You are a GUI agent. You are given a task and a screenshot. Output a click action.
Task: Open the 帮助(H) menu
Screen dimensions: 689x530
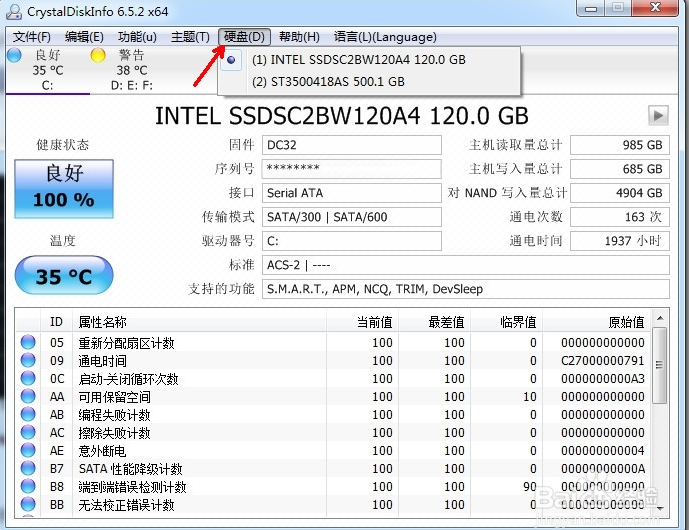pyautogui.click(x=299, y=37)
